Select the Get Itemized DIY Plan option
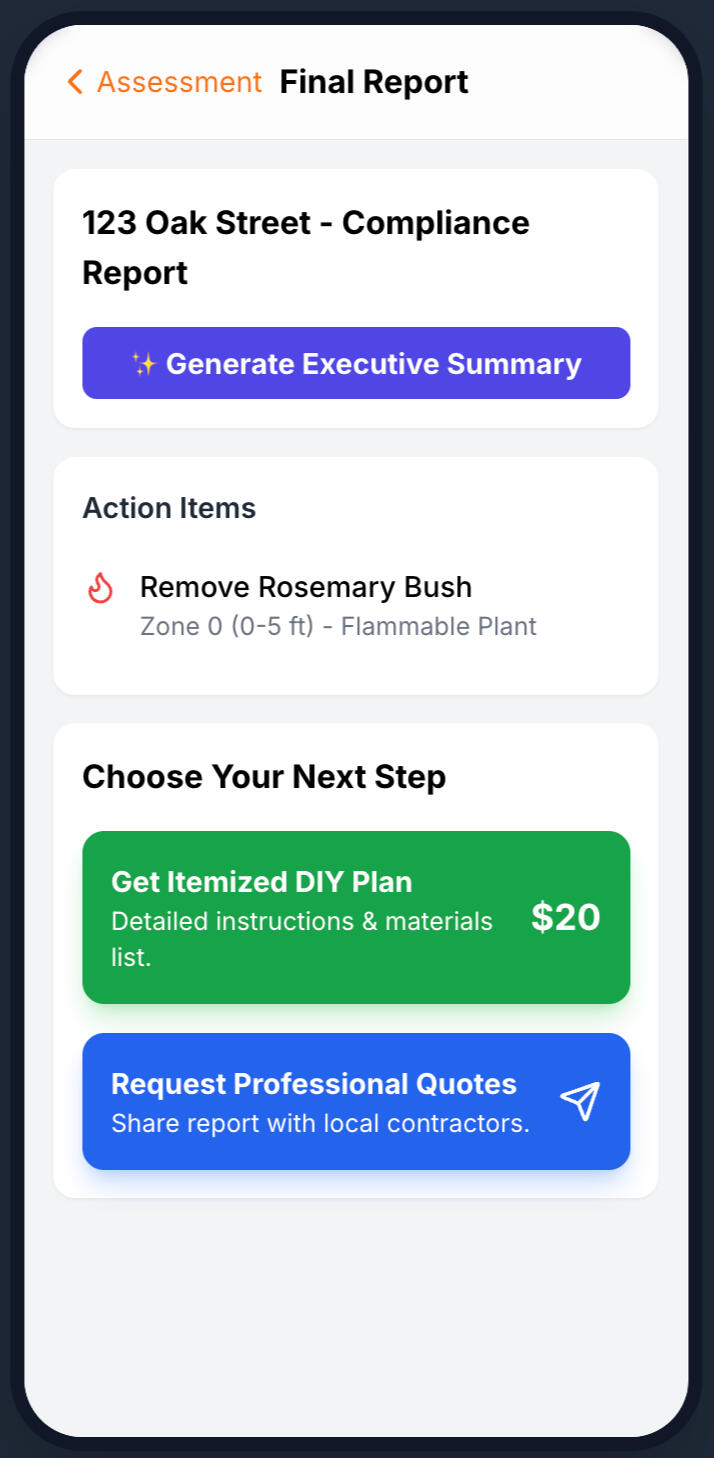Image resolution: width=714 pixels, height=1458 pixels. (356, 917)
